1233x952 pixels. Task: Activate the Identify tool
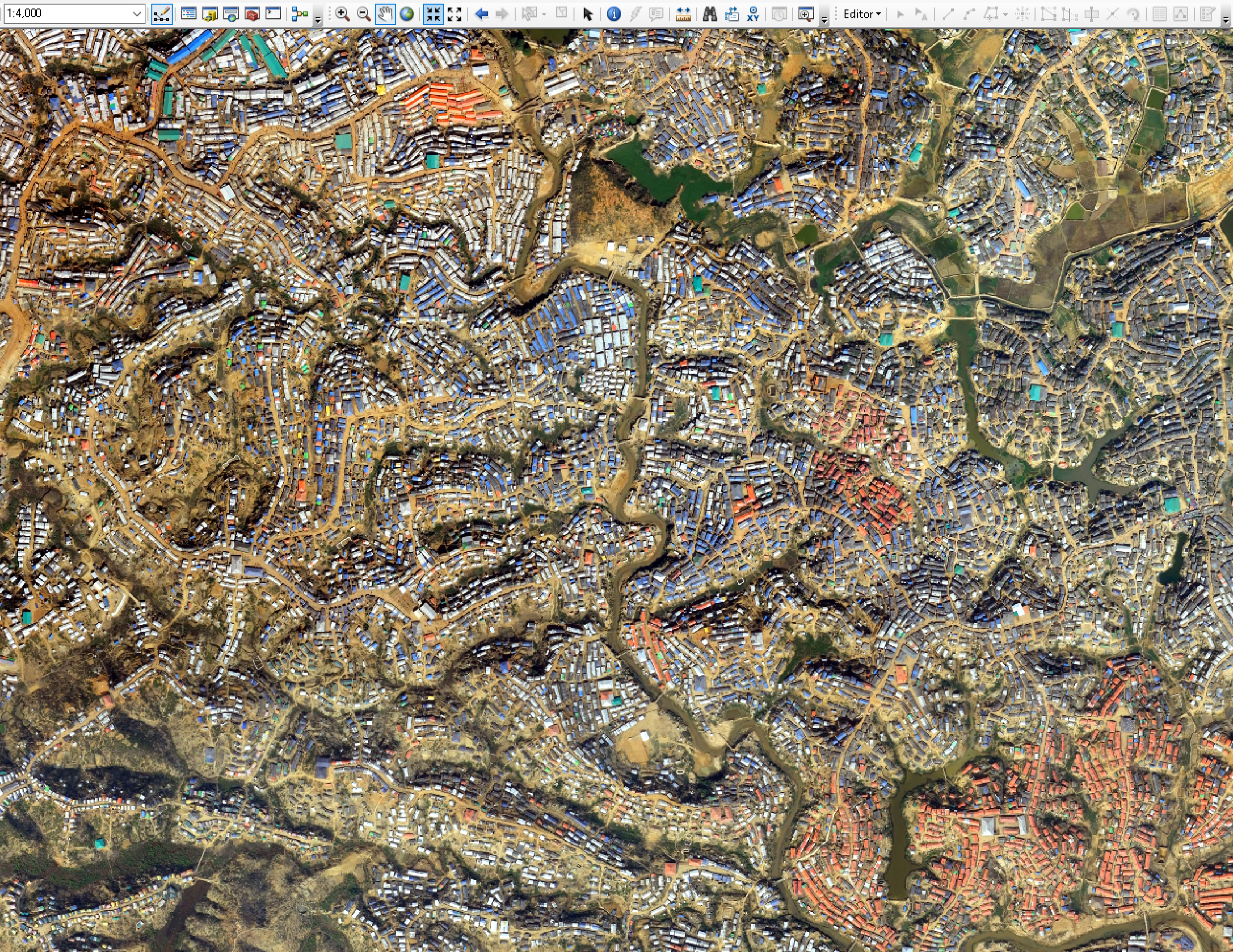click(614, 14)
